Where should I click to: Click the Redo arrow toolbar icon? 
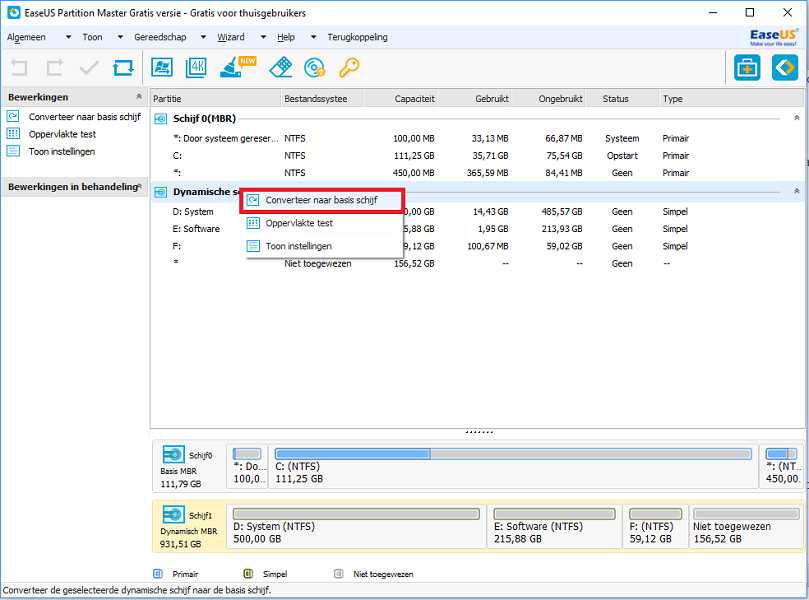coord(55,68)
